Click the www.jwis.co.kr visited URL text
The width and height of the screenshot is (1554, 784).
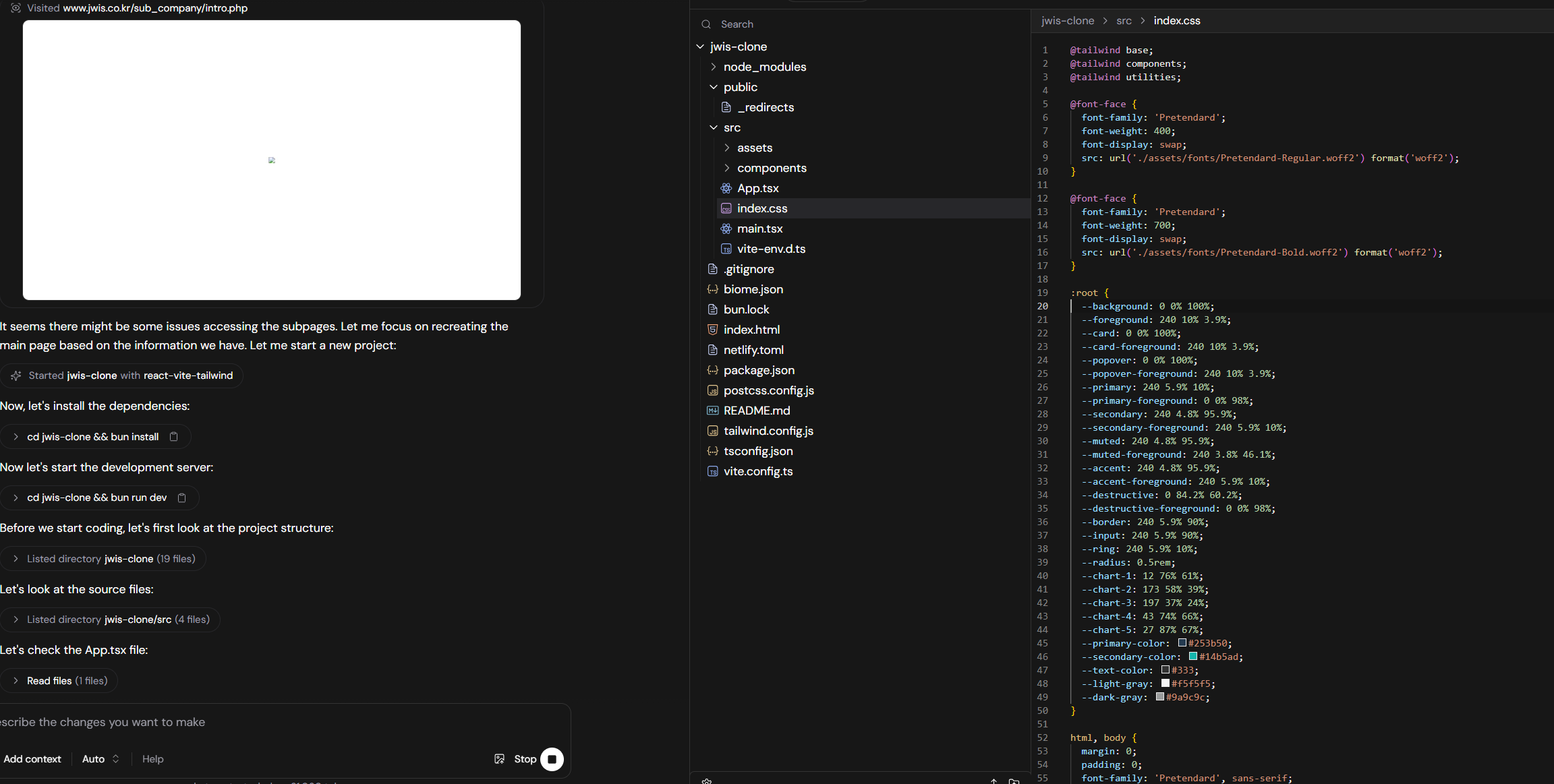point(155,8)
